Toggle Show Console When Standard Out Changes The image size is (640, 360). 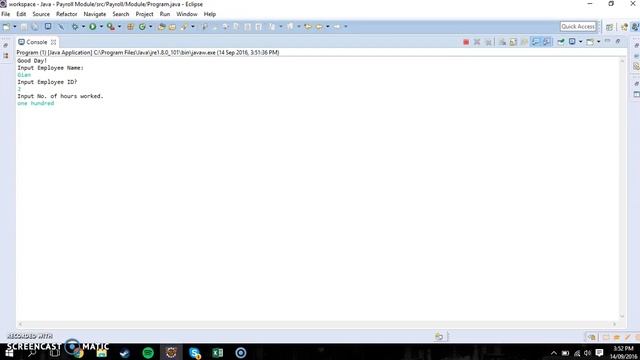click(536, 42)
